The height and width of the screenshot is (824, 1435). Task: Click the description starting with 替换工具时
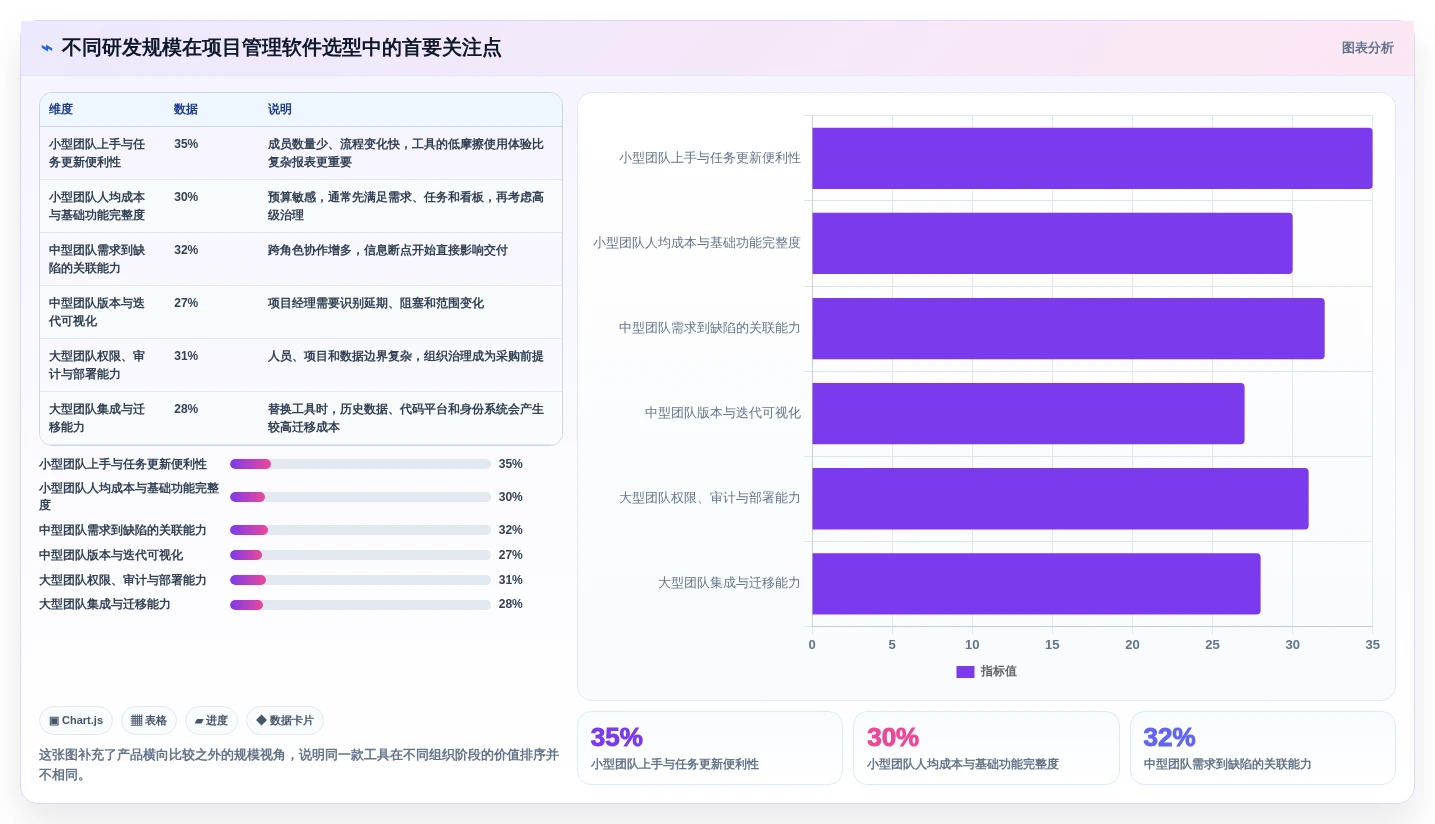click(406, 418)
